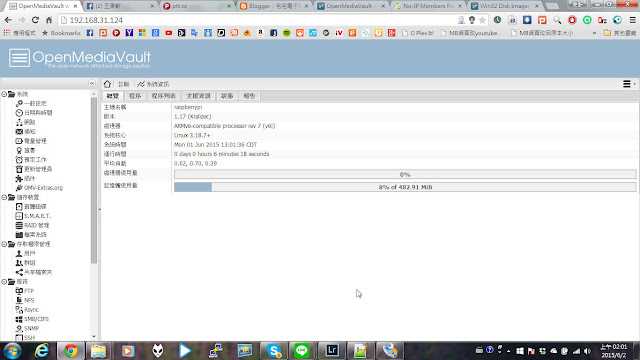
Task: Open the SSH service item
Action: click(25, 338)
